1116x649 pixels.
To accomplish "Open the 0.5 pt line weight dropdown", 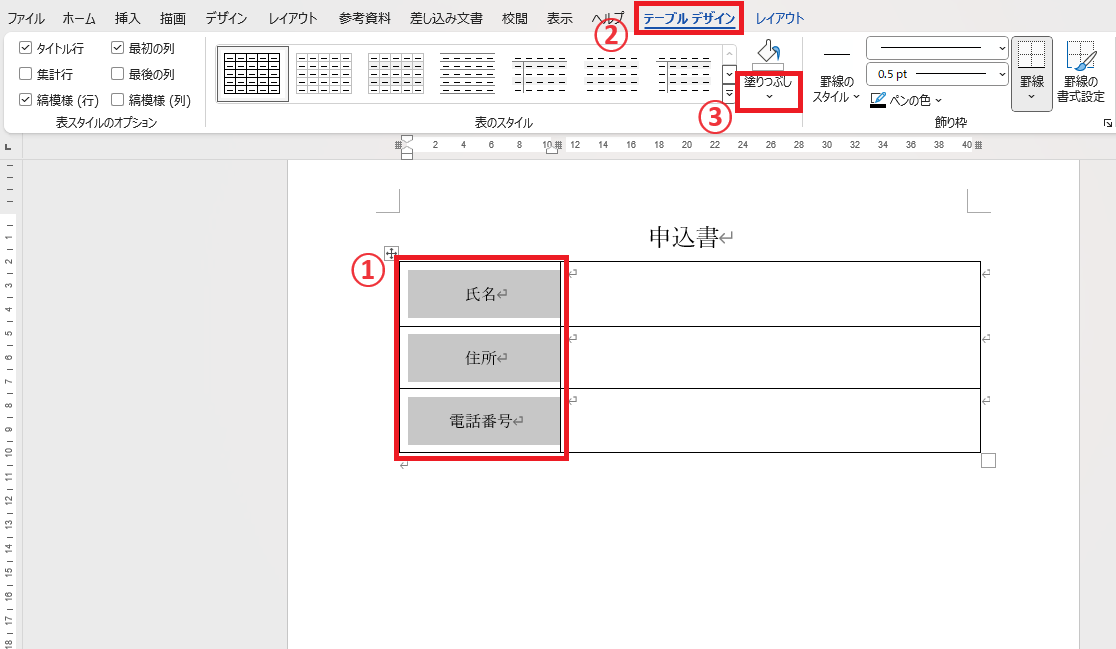I will coord(1002,74).
